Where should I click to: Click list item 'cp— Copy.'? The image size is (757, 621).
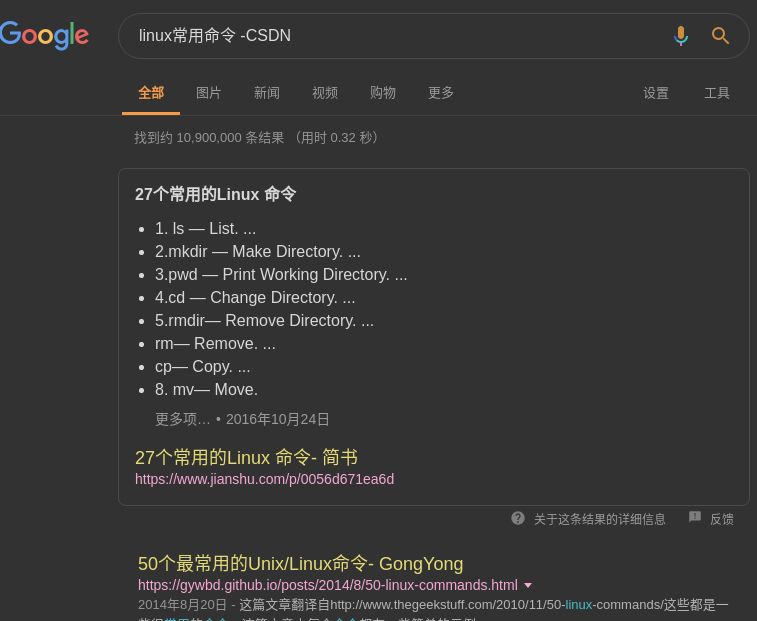(x=202, y=367)
